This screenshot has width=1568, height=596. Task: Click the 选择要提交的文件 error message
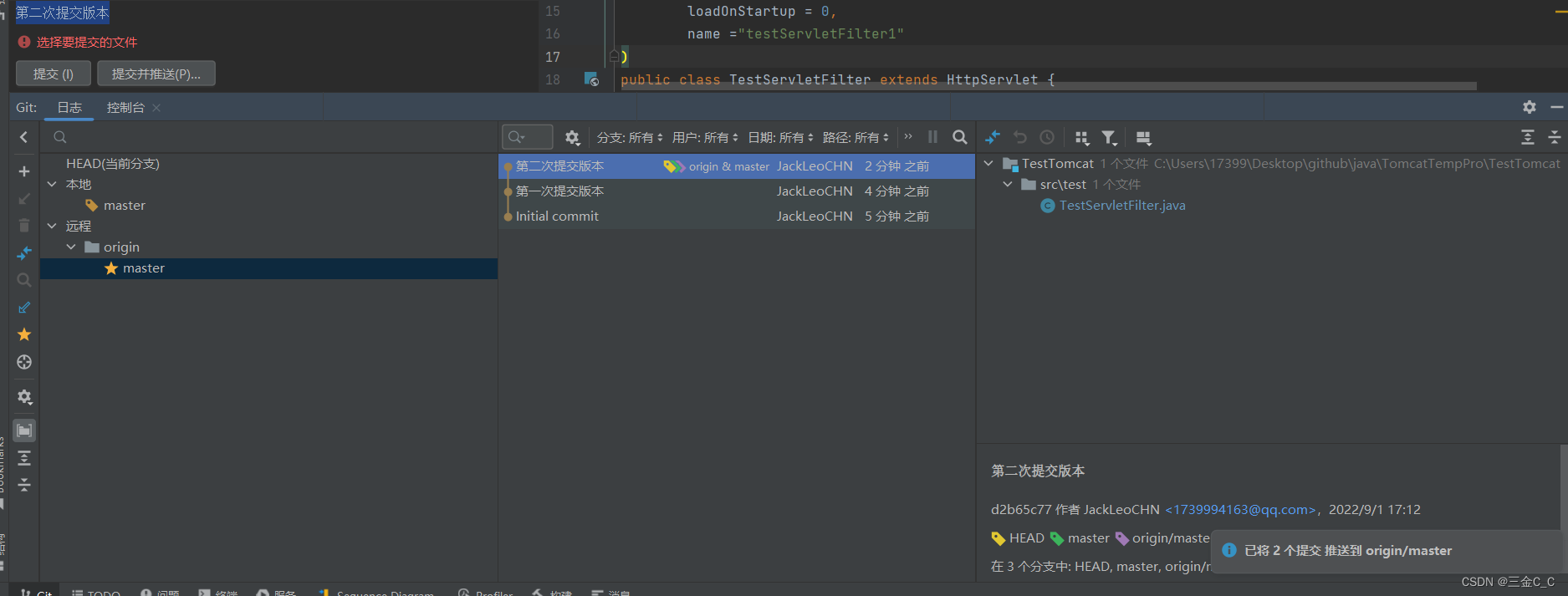[86, 42]
